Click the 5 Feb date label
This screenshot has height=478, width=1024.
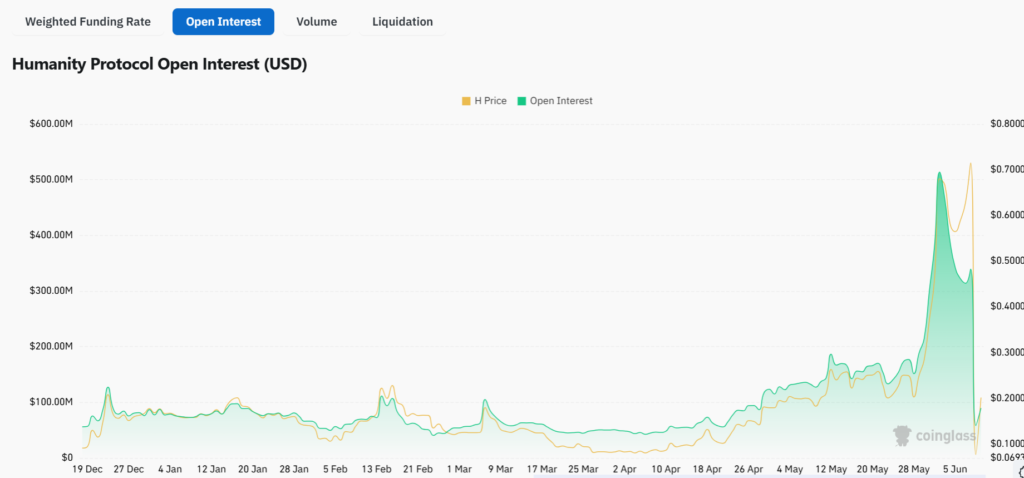pos(335,469)
